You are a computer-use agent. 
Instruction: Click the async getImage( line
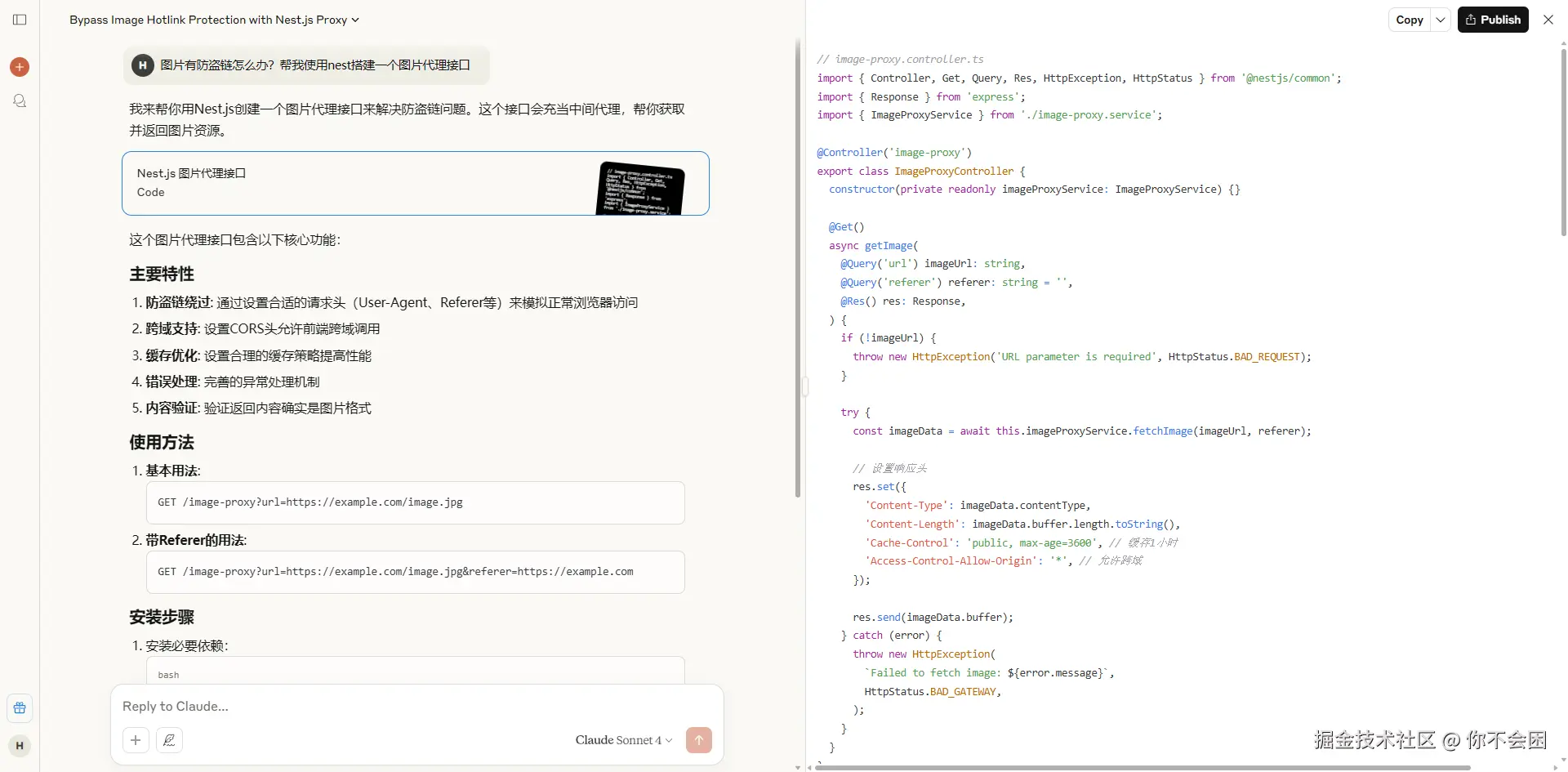(874, 246)
